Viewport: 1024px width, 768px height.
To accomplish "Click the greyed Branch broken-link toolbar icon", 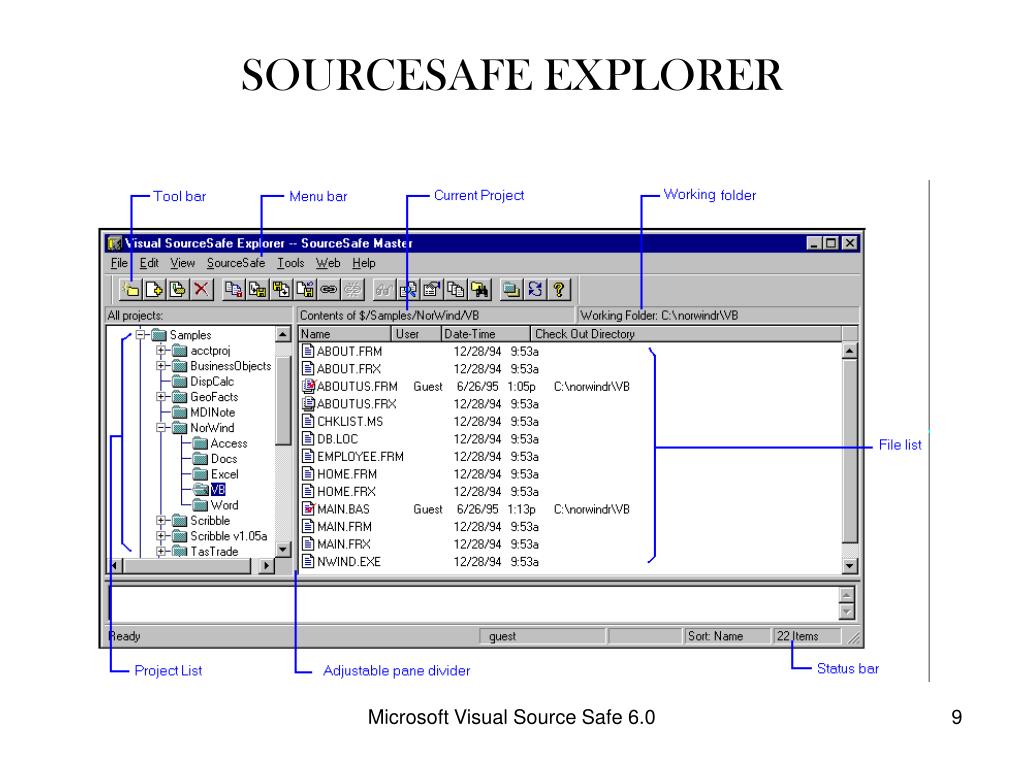I will tap(352, 289).
